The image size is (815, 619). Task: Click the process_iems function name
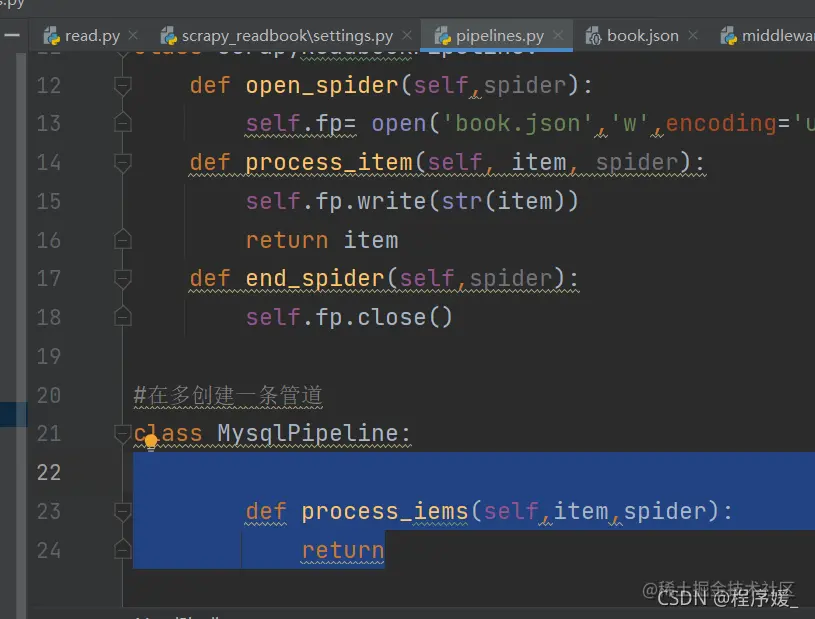tap(385, 512)
